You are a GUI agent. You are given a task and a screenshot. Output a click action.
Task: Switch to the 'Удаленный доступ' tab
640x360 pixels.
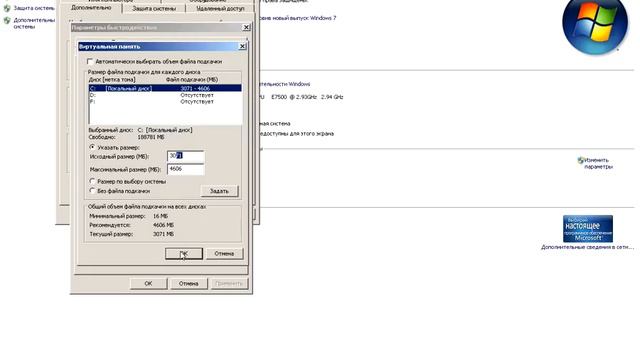(x=220, y=8)
